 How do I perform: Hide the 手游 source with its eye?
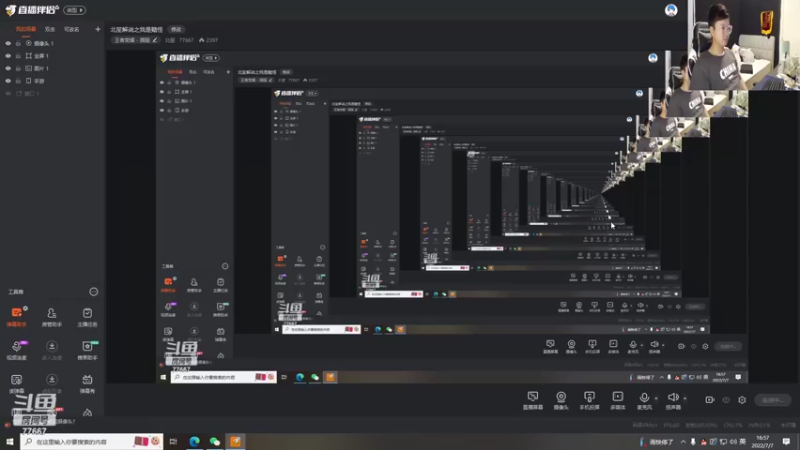pos(8,81)
